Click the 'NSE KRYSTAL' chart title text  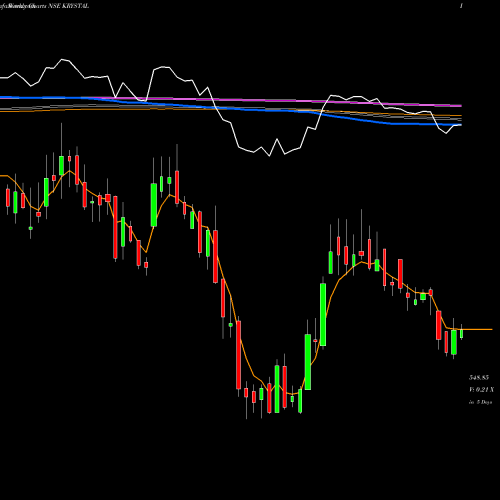68,6
